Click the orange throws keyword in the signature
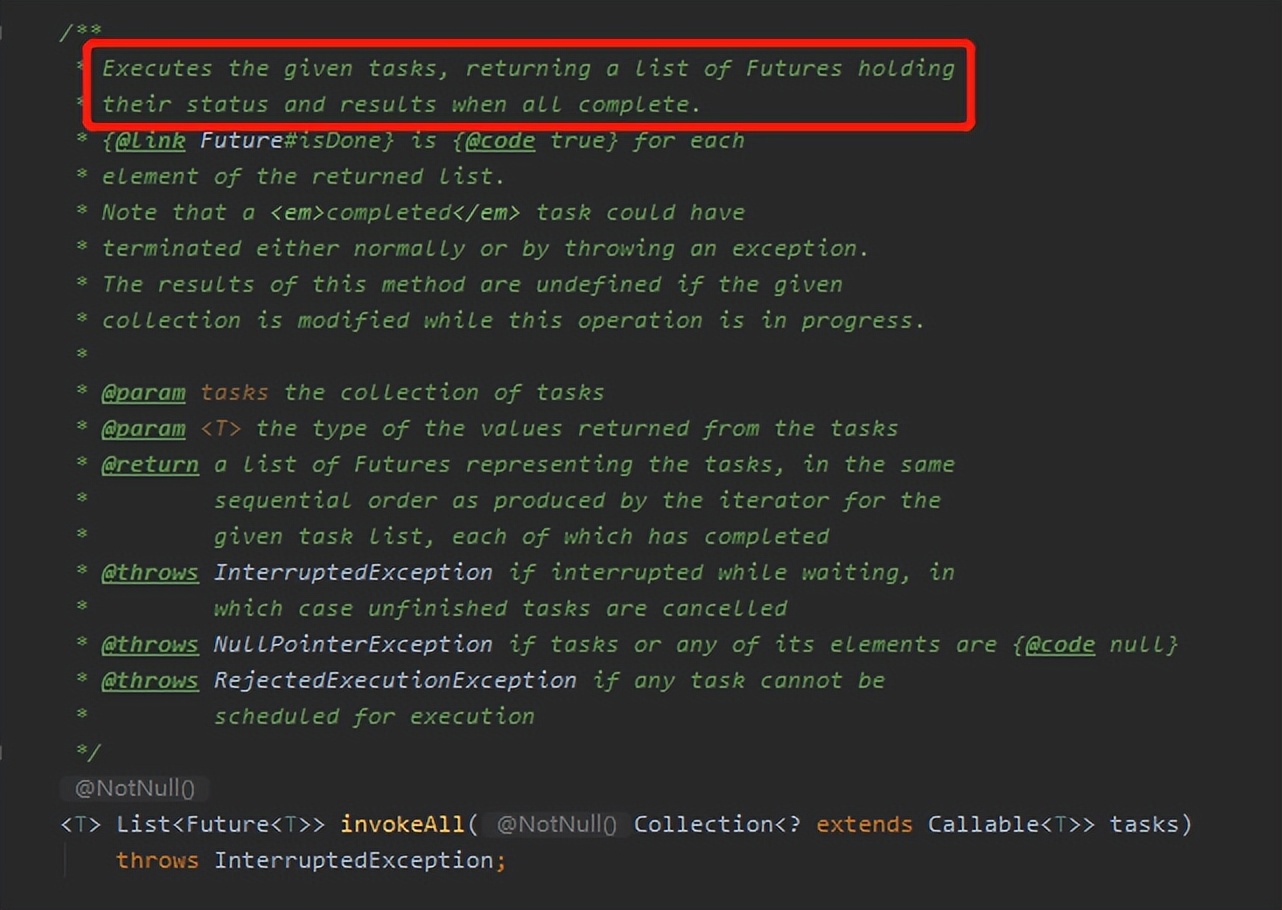Screen dimensions: 1282x910 click(157, 861)
